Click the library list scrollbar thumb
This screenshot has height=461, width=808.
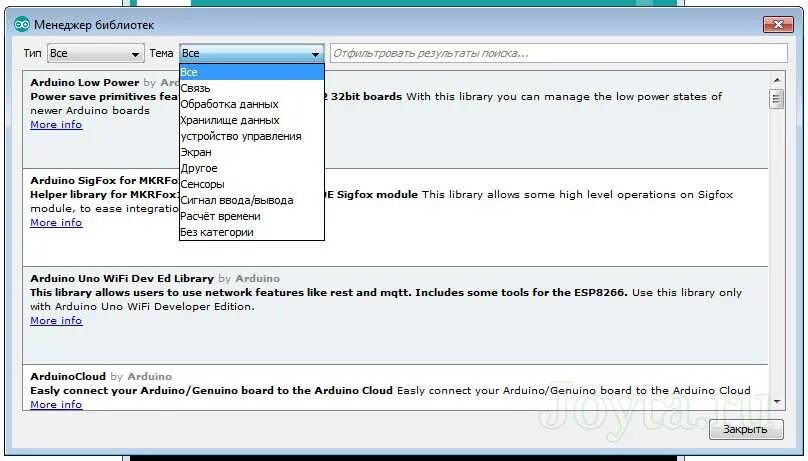(x=777, y=98)
